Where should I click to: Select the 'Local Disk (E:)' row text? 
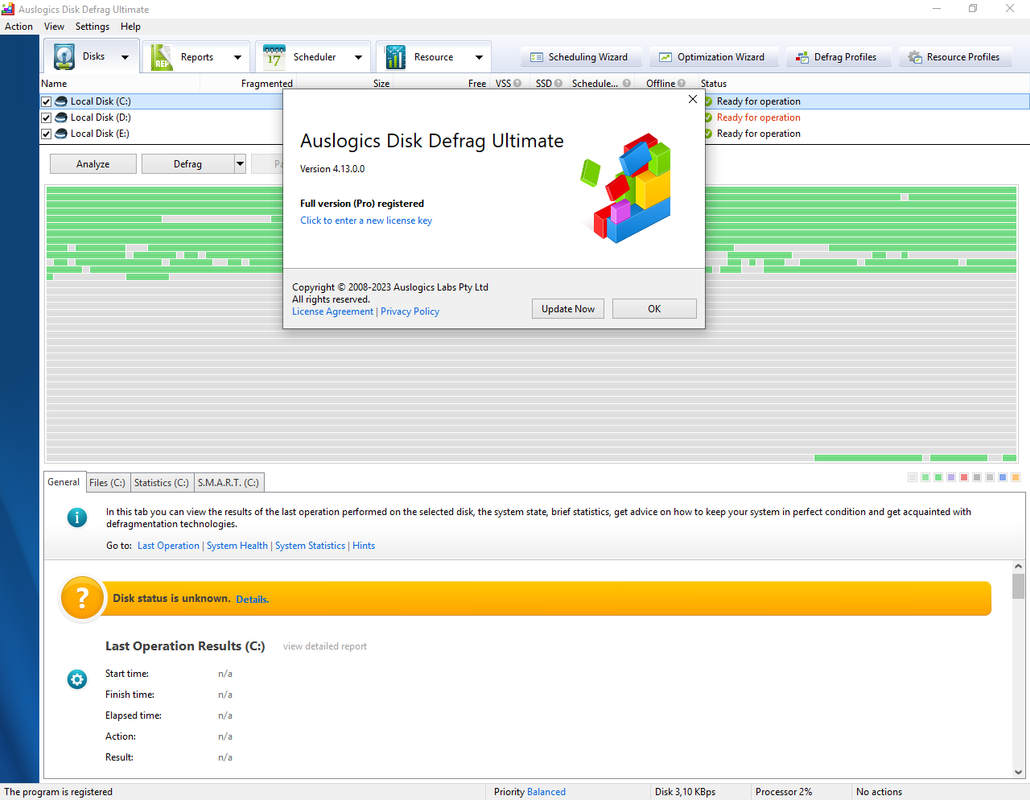[x=100, y=133]
